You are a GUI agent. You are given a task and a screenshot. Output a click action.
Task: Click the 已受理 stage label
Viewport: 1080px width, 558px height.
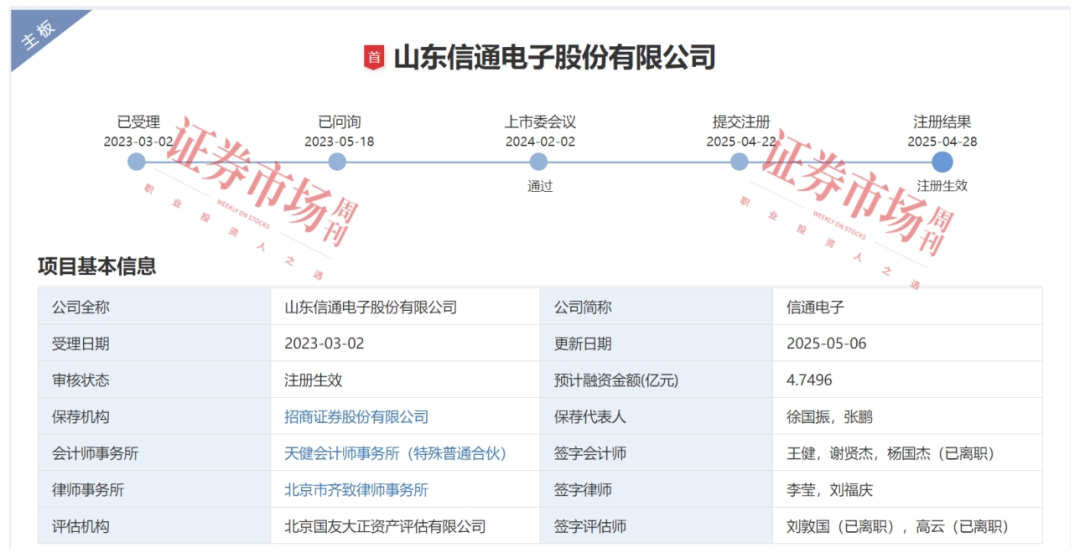tap(138, 122)
